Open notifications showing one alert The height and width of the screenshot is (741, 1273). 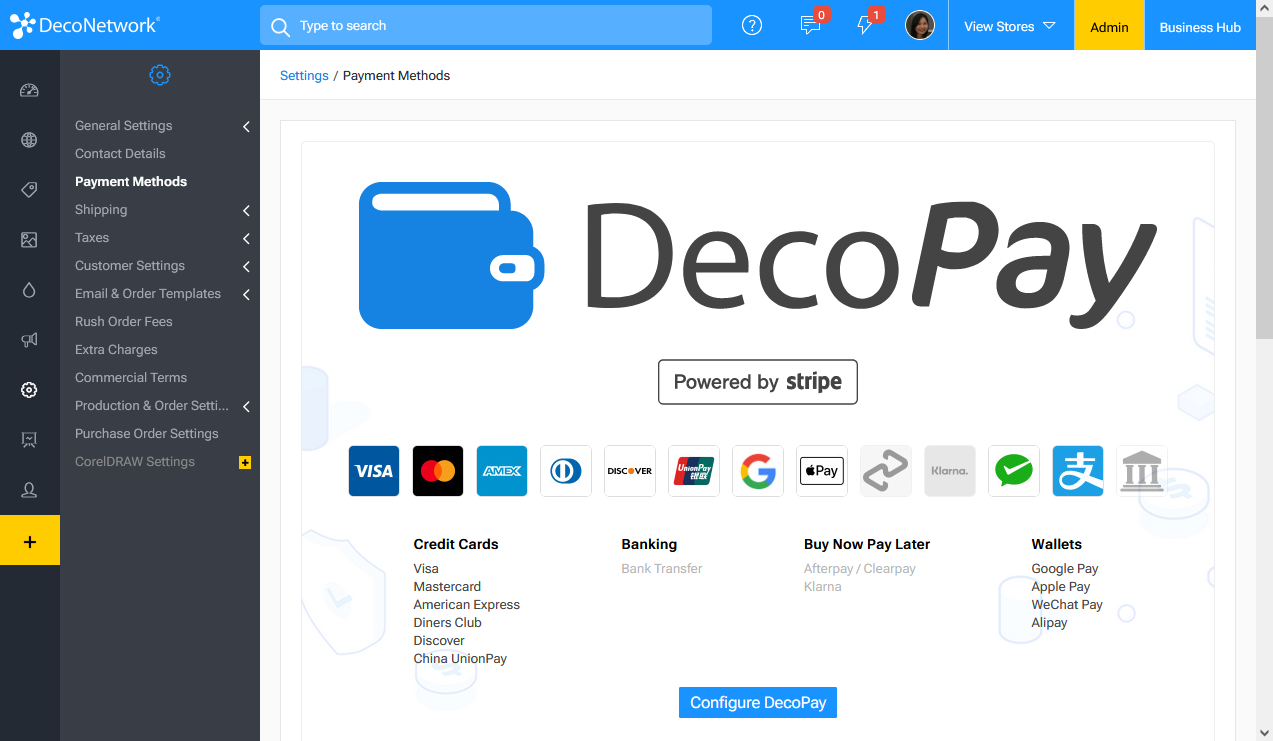click(864, 26)
